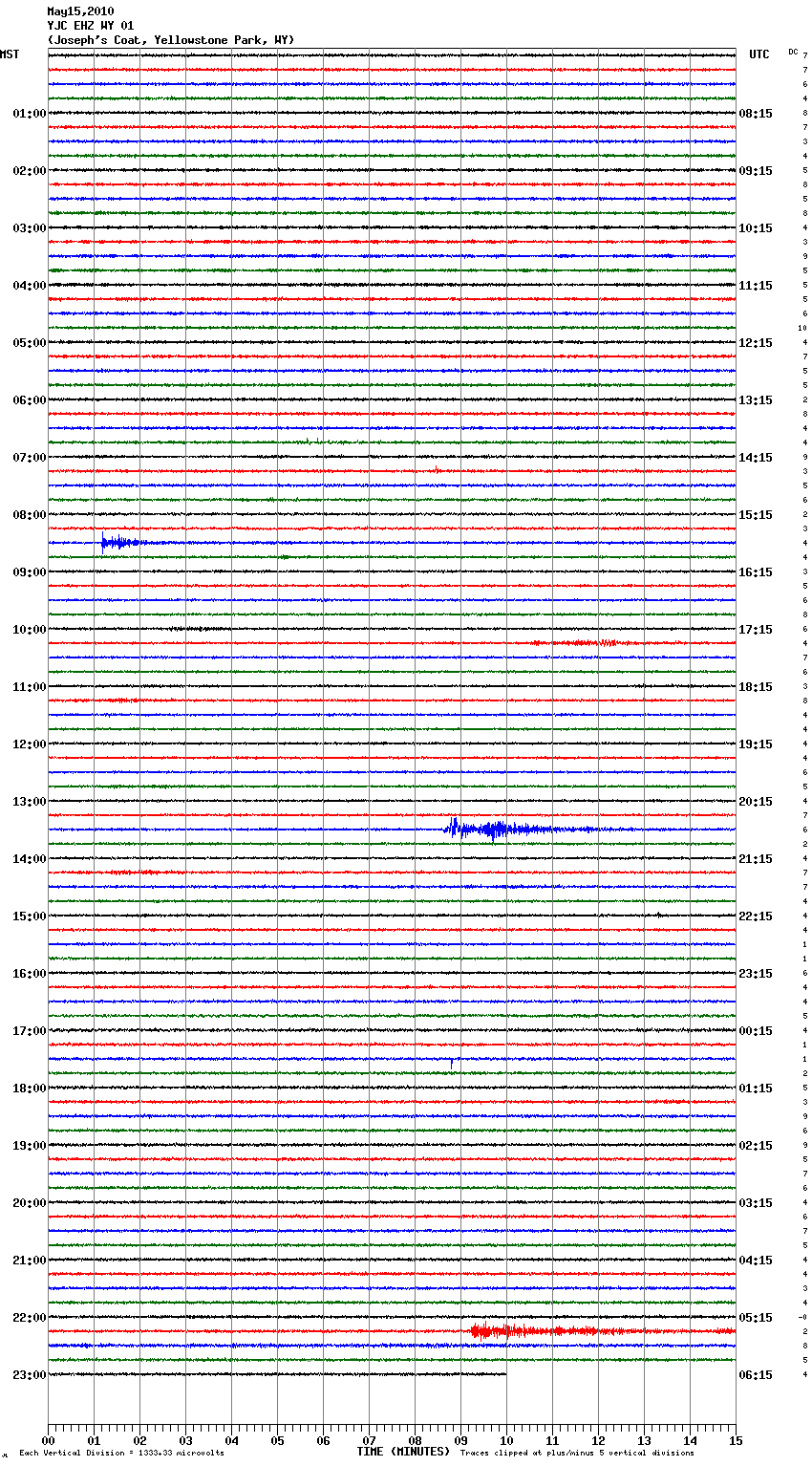Click the MST time label '15:00'
Screen dimensions: 812x1466
pyautogui.click(x=30, y=916)
